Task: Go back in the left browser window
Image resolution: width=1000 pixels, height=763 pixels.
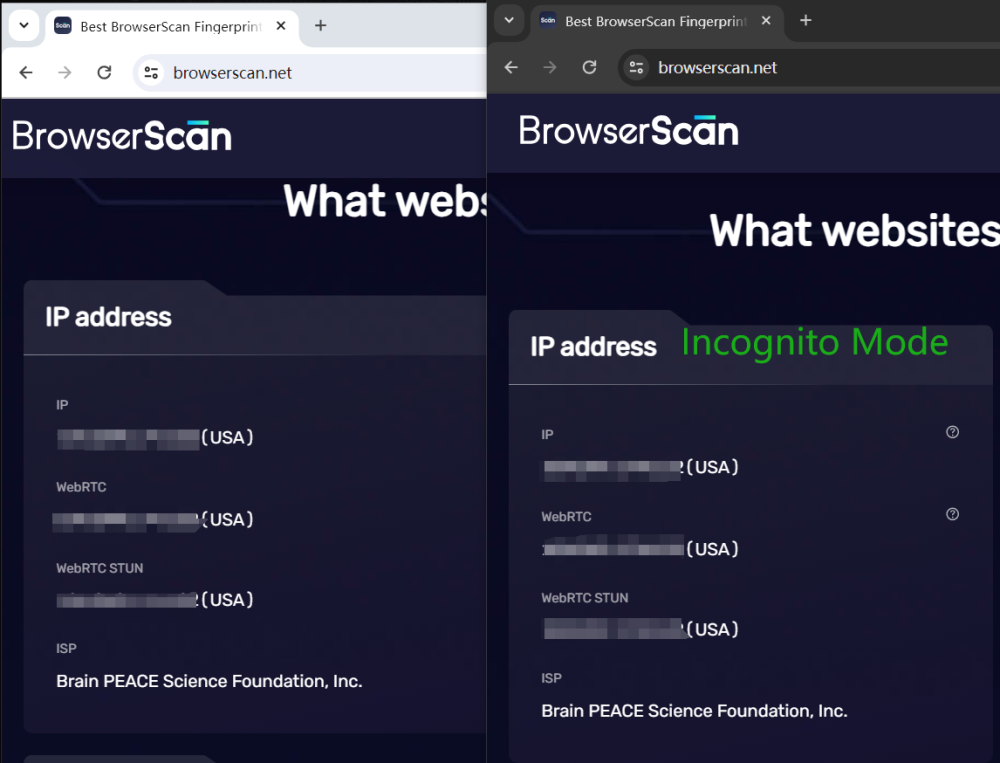Action: pyautogui.click(x=26, y=73)
